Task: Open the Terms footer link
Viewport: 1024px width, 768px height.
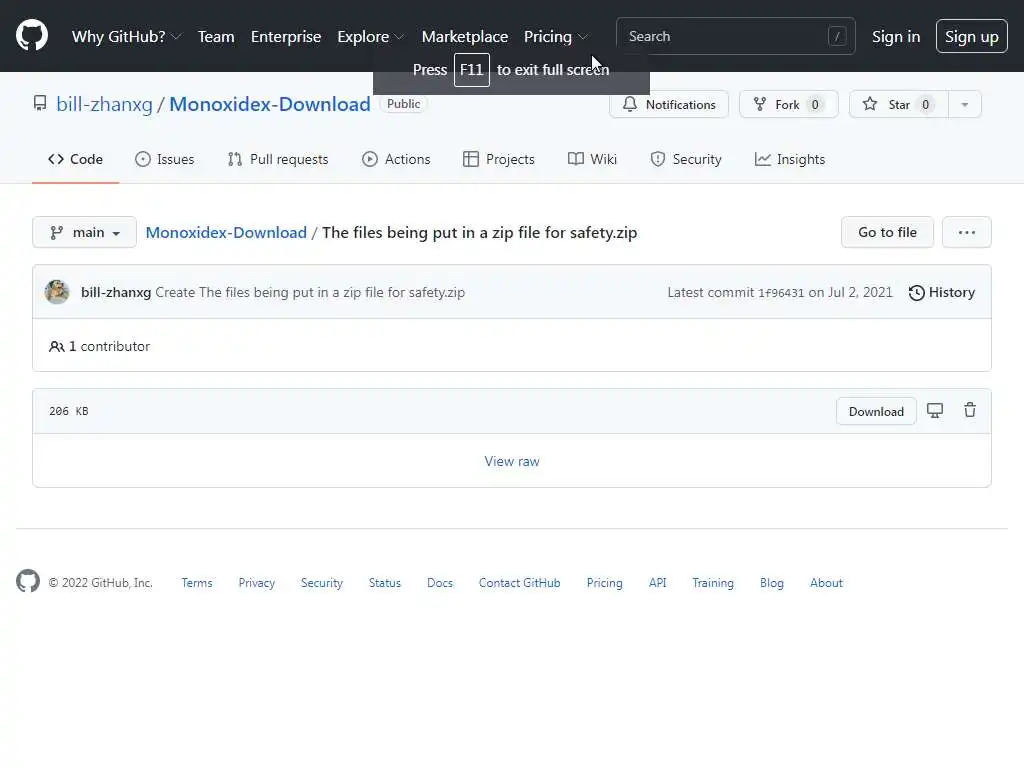Action: click(197, 583)
